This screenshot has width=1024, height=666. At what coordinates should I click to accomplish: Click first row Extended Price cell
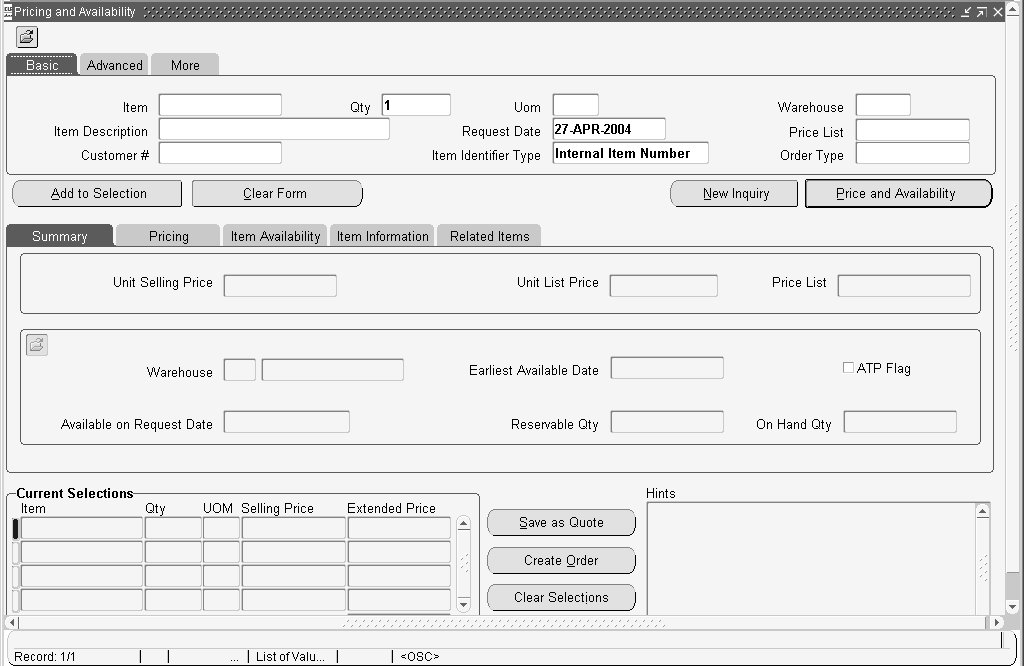click(399, 528)
